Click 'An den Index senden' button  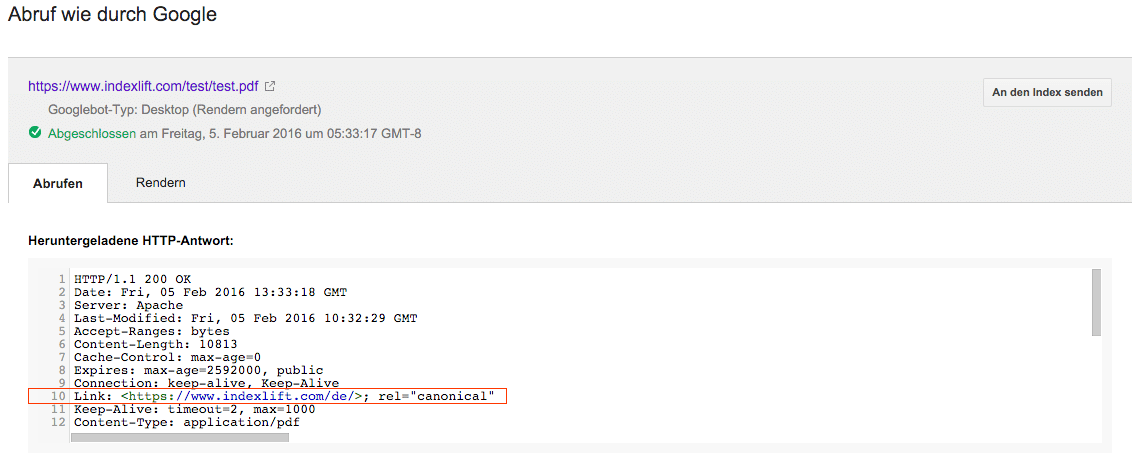click(1047, 92)
